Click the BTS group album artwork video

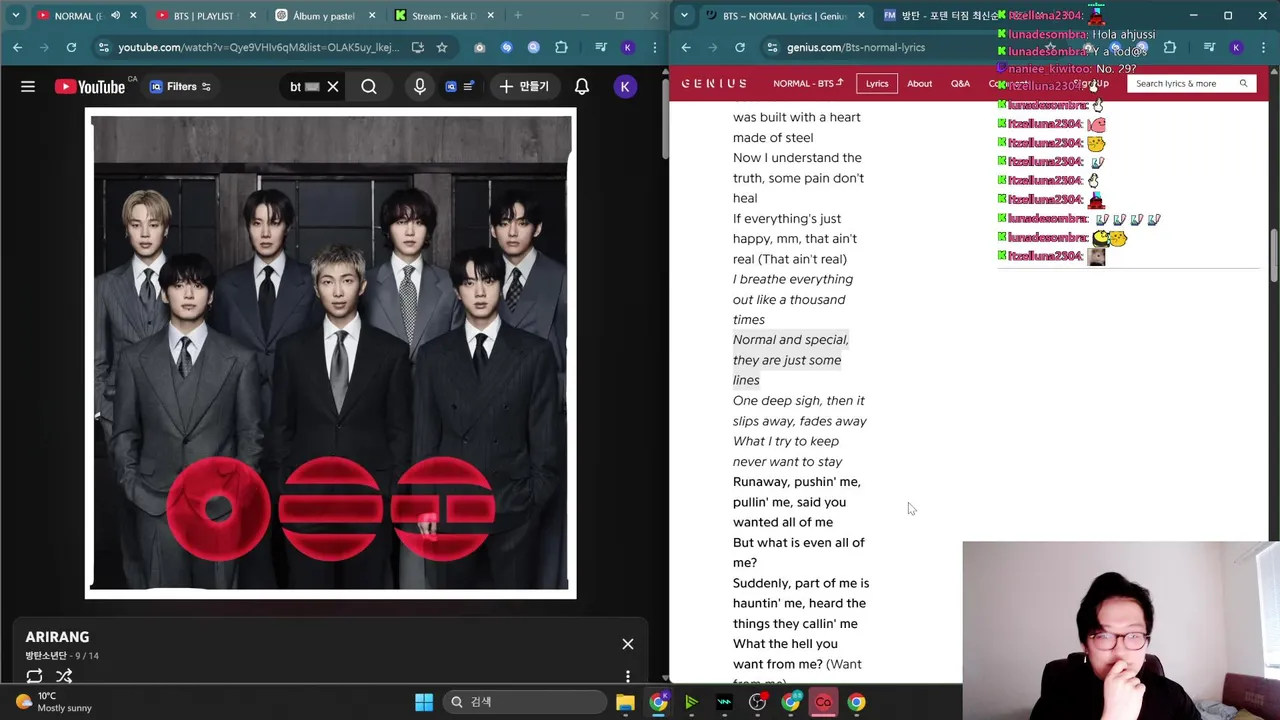click(331, 353)
